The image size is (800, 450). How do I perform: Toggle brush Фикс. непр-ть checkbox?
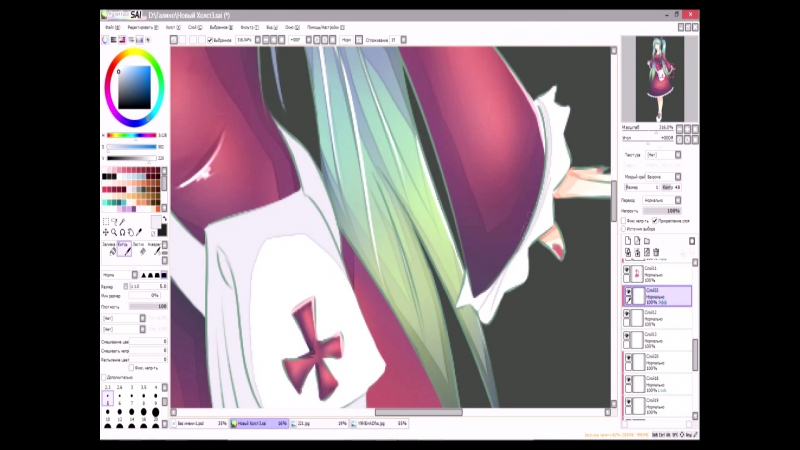click(131, 367)
